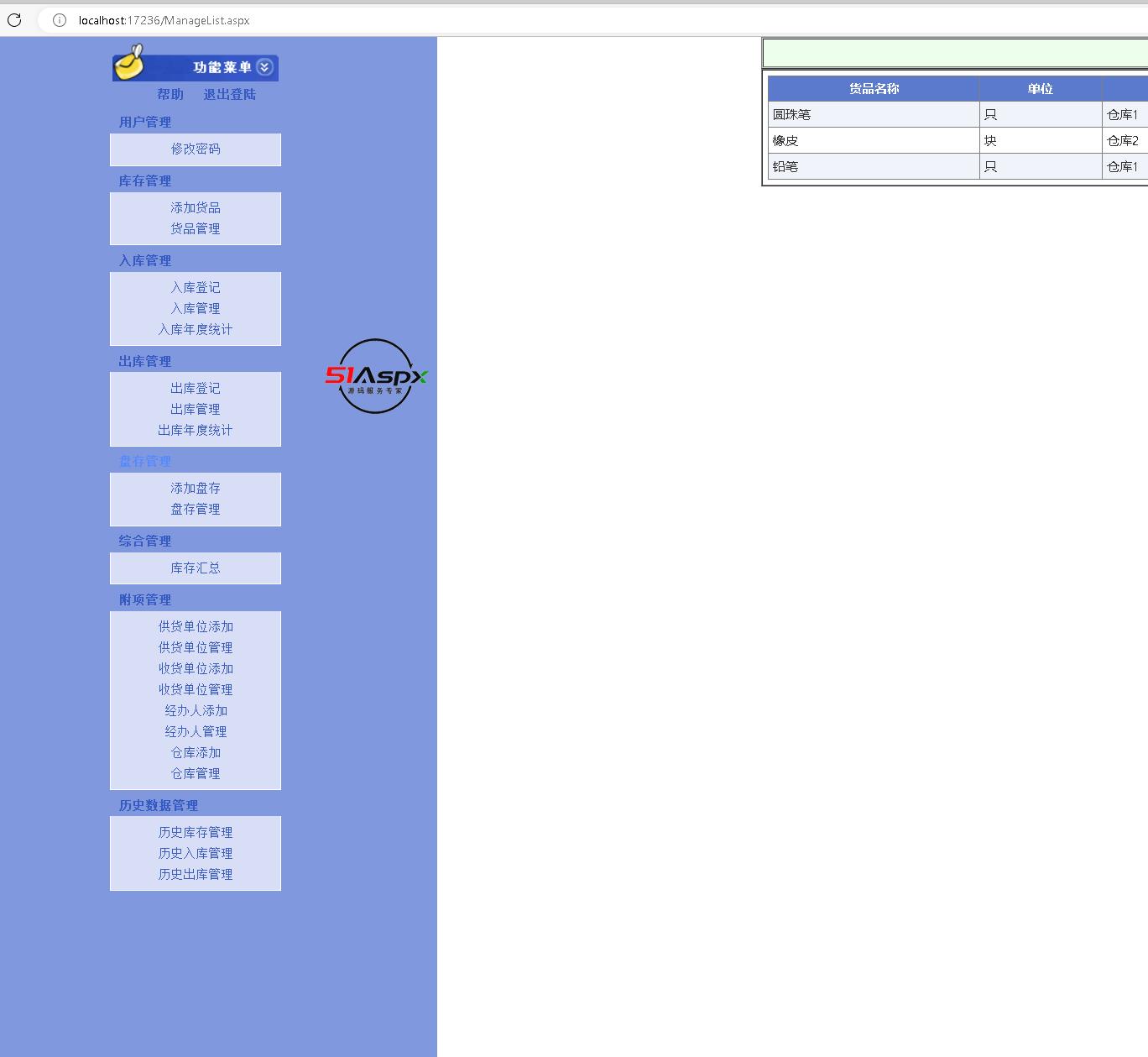Open the 帮助 link
This screenshot has height=1057, width=1148.
(x=170, y=94)
